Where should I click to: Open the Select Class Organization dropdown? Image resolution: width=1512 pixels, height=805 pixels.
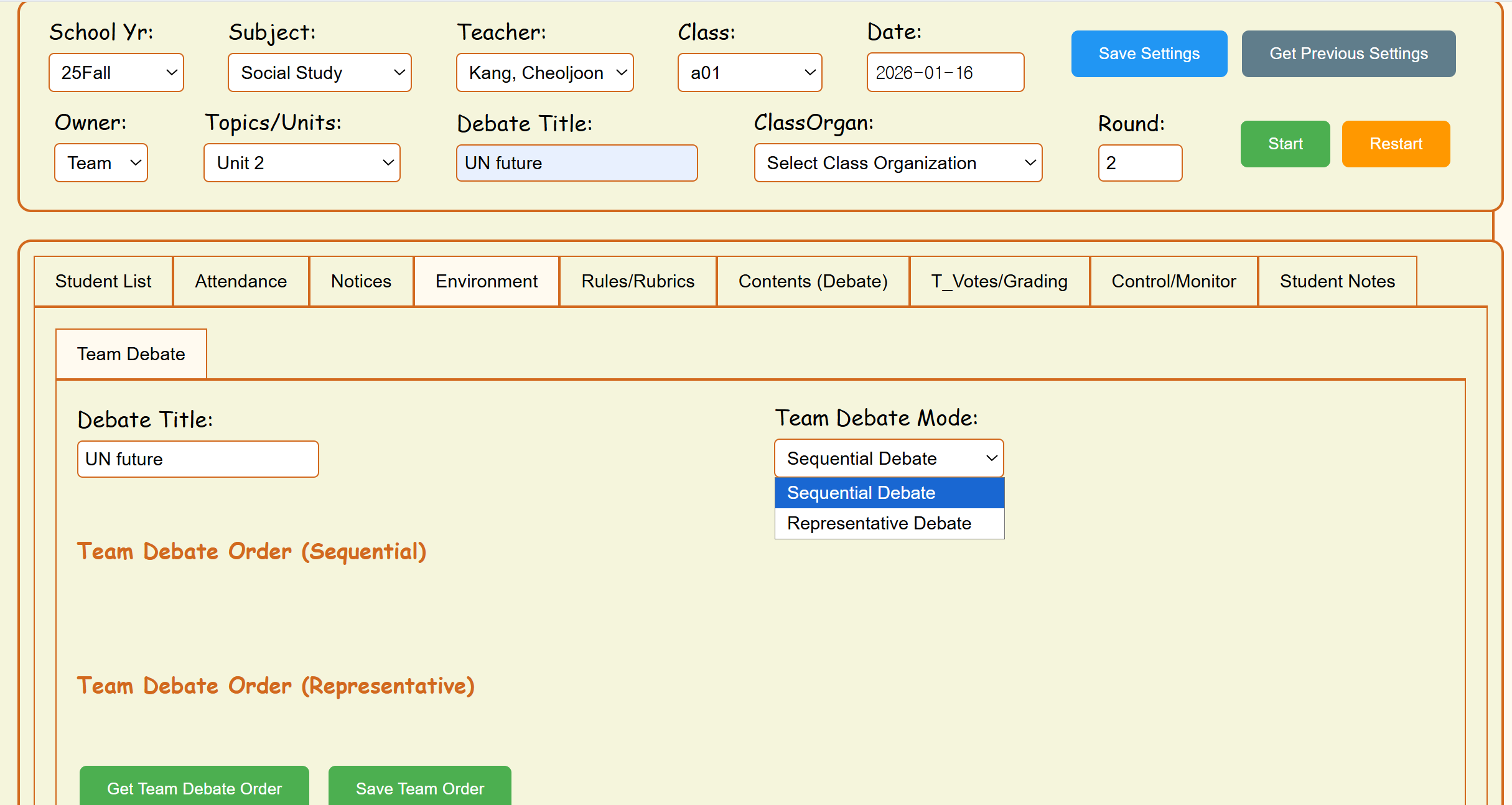point(897,163)
